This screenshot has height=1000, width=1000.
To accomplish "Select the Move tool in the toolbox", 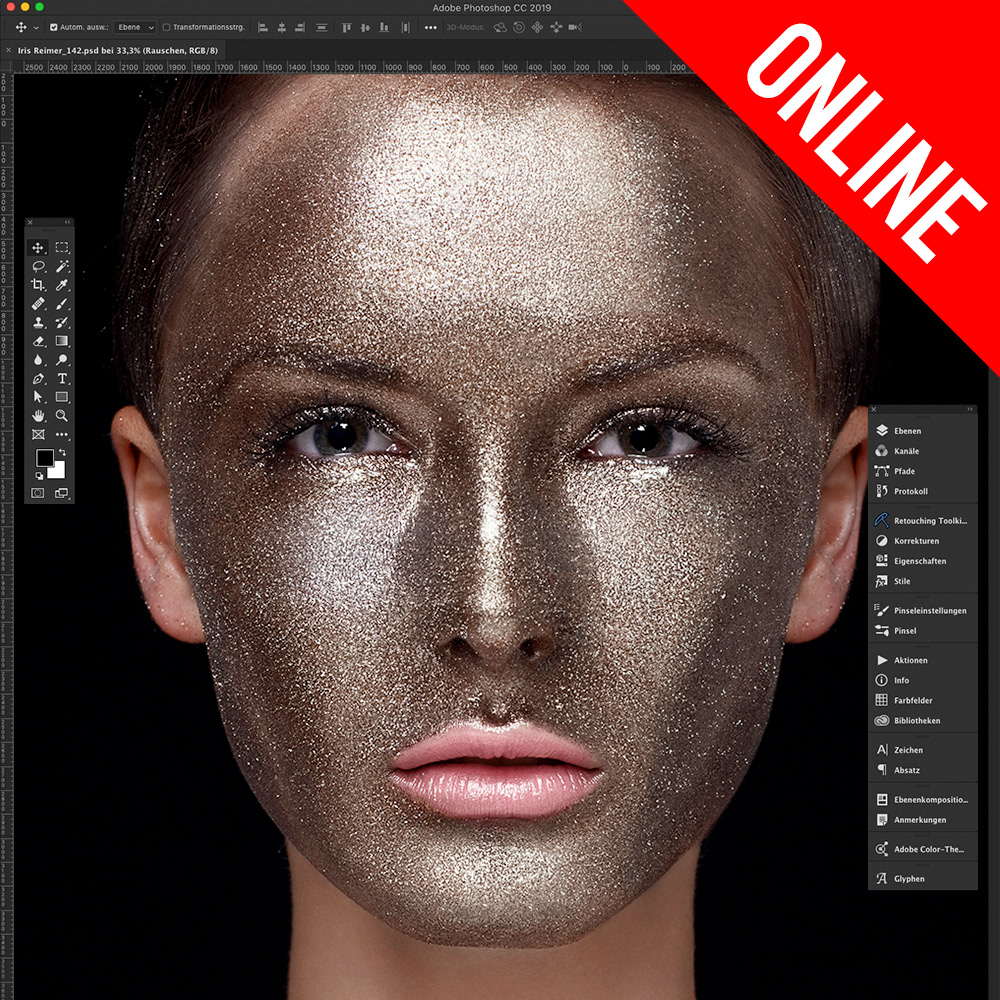I will tap(38, 247).
